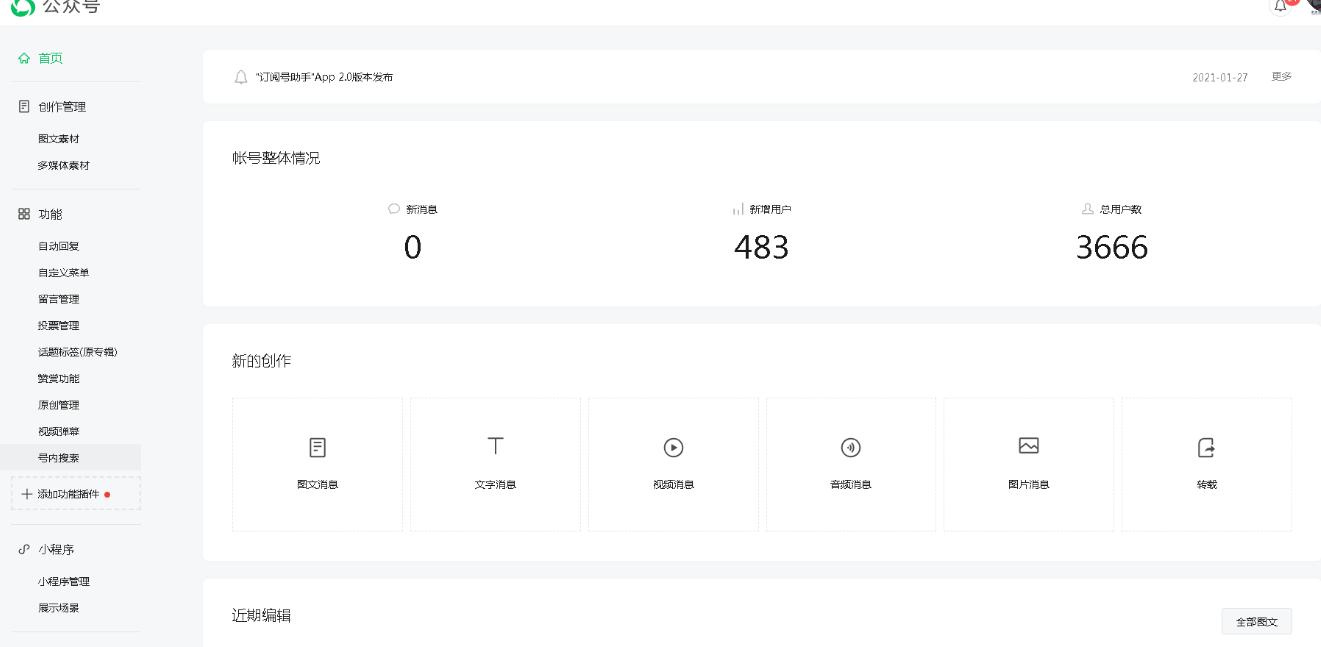Open the 图片消息 image creator
Image resolution: width=1321 pixels, height=647 pixels.
[1028, 464]
